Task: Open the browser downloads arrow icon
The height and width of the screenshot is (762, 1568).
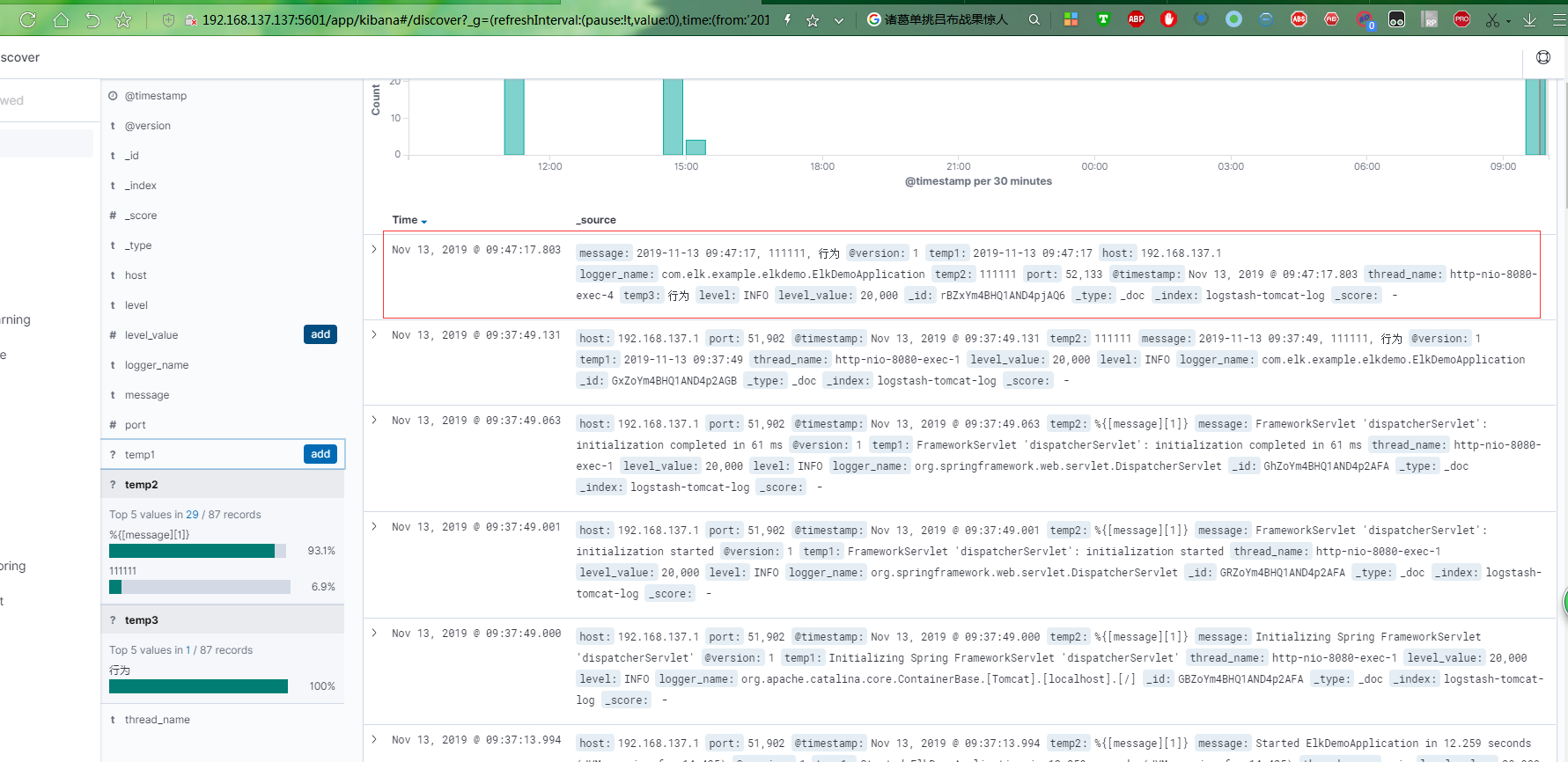Action: click(x=1530, y=19)
